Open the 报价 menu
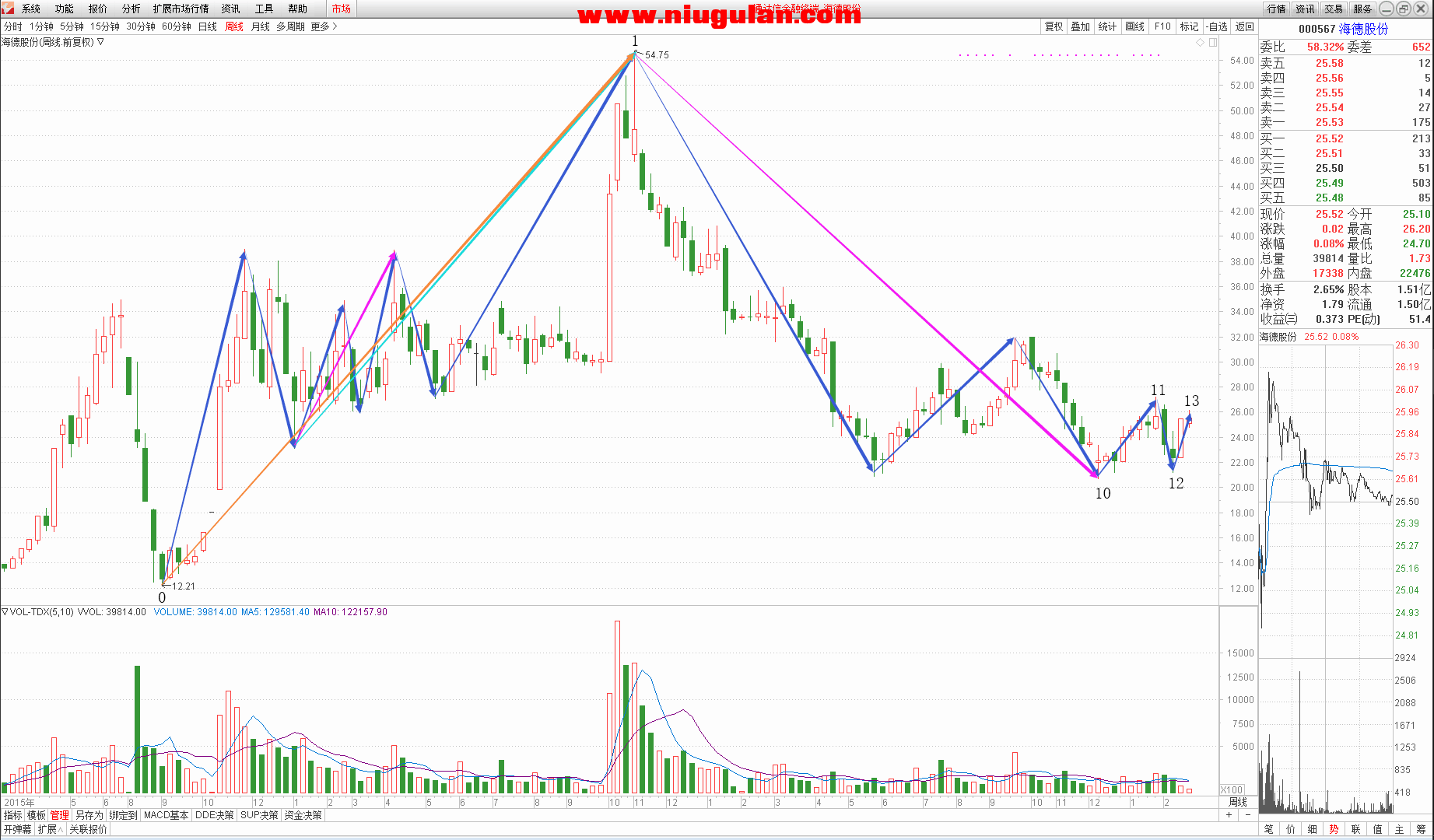The height and width of the screenshot is (840, 1434). point(98,9)
